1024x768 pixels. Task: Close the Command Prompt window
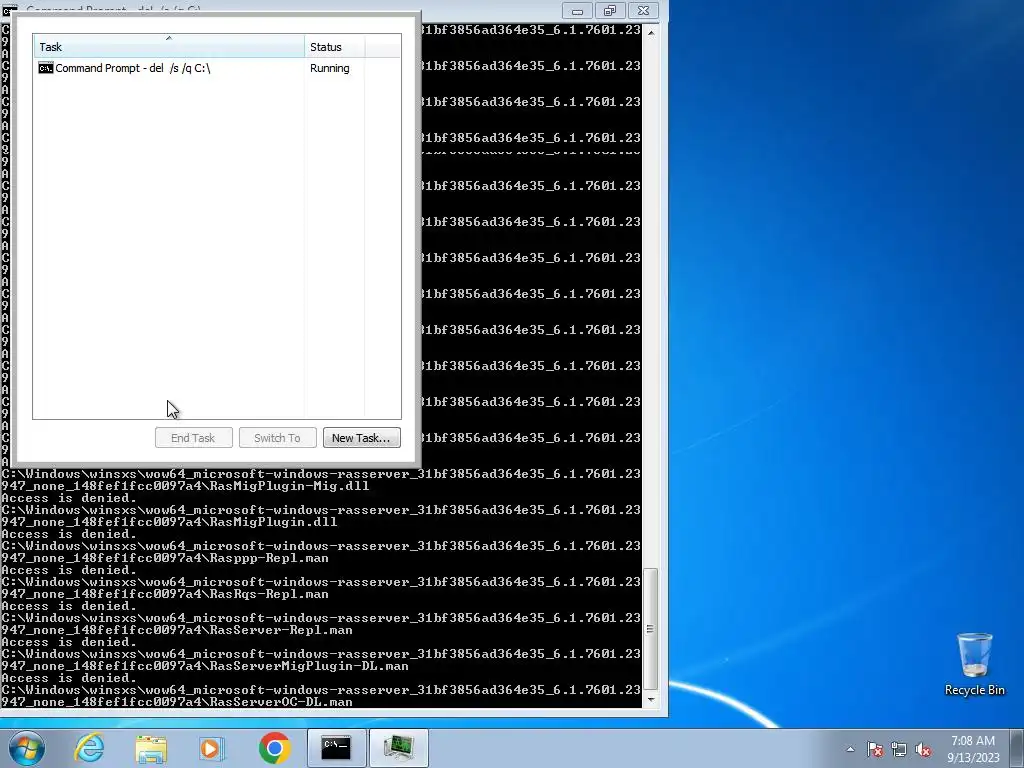(643, 10)
